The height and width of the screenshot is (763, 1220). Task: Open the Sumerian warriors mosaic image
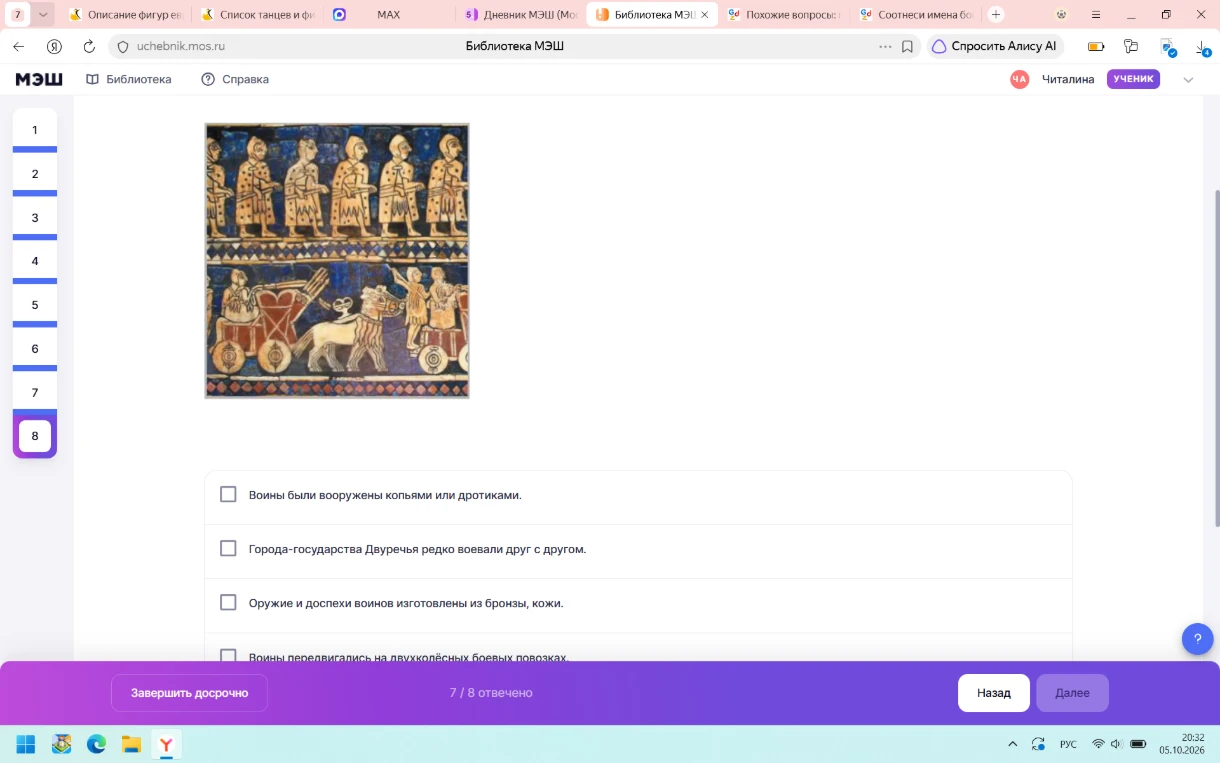click(x=337, y=261)
